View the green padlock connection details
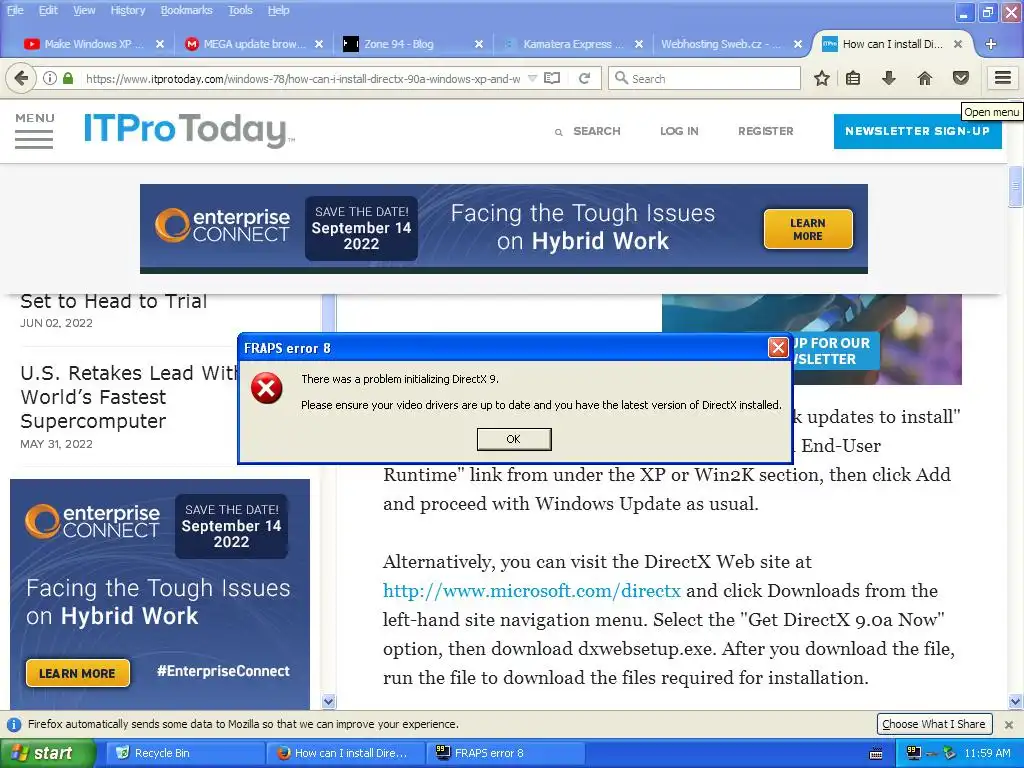The width and height of the screenshot is (1024, 768). pyautogui.click(x=68, y=78)
